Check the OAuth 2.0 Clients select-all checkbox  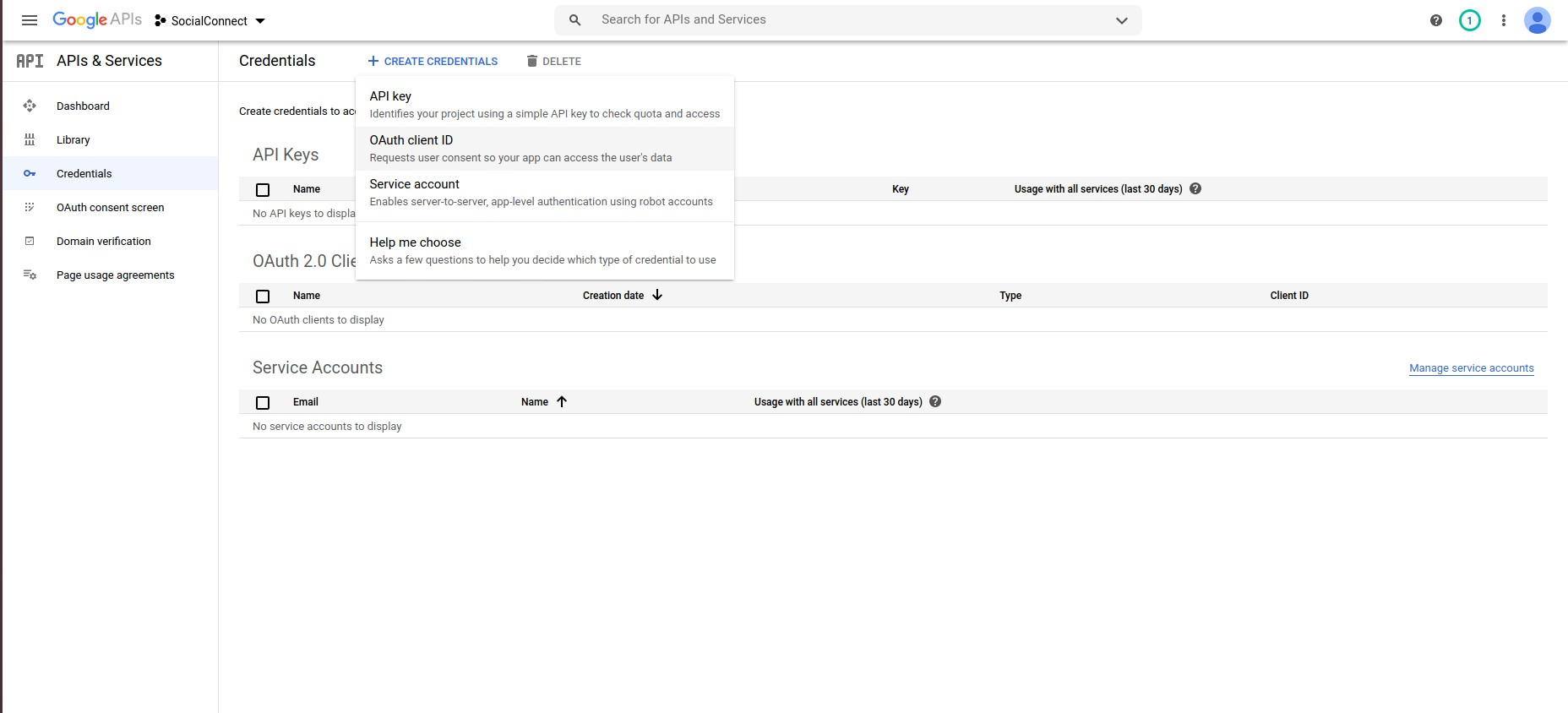[x=263, y=297]
